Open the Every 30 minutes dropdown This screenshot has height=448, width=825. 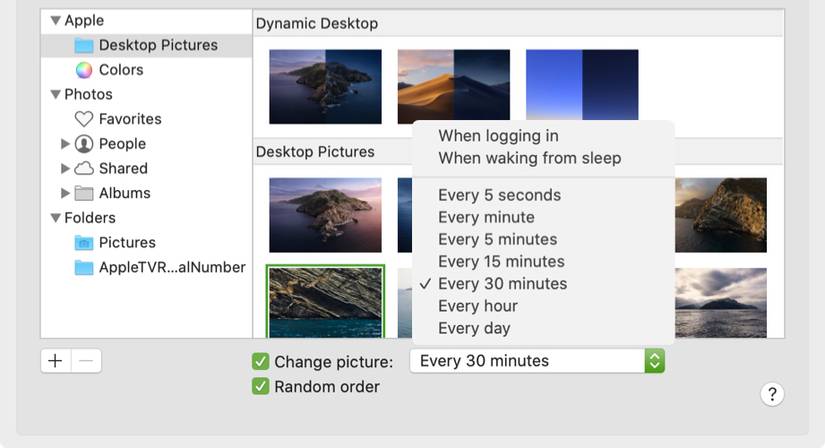(x=537, y=361)
